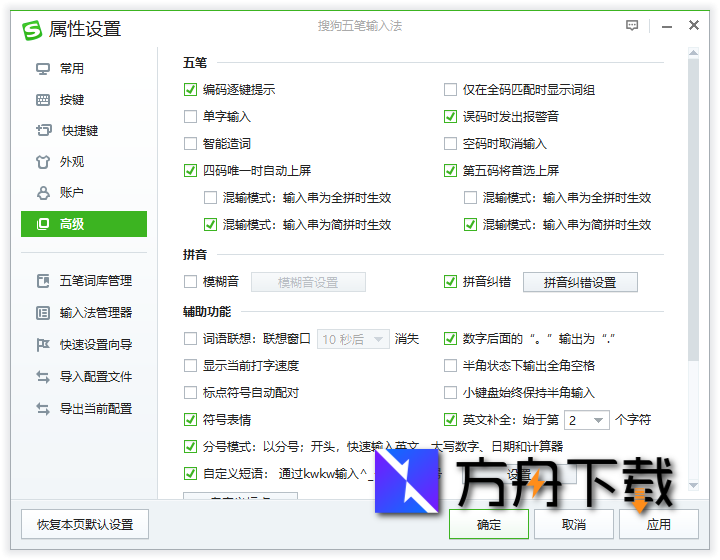The image size is (720, 560).
Task: Check 显示当前打字速度
Action: tap(191, 366)
